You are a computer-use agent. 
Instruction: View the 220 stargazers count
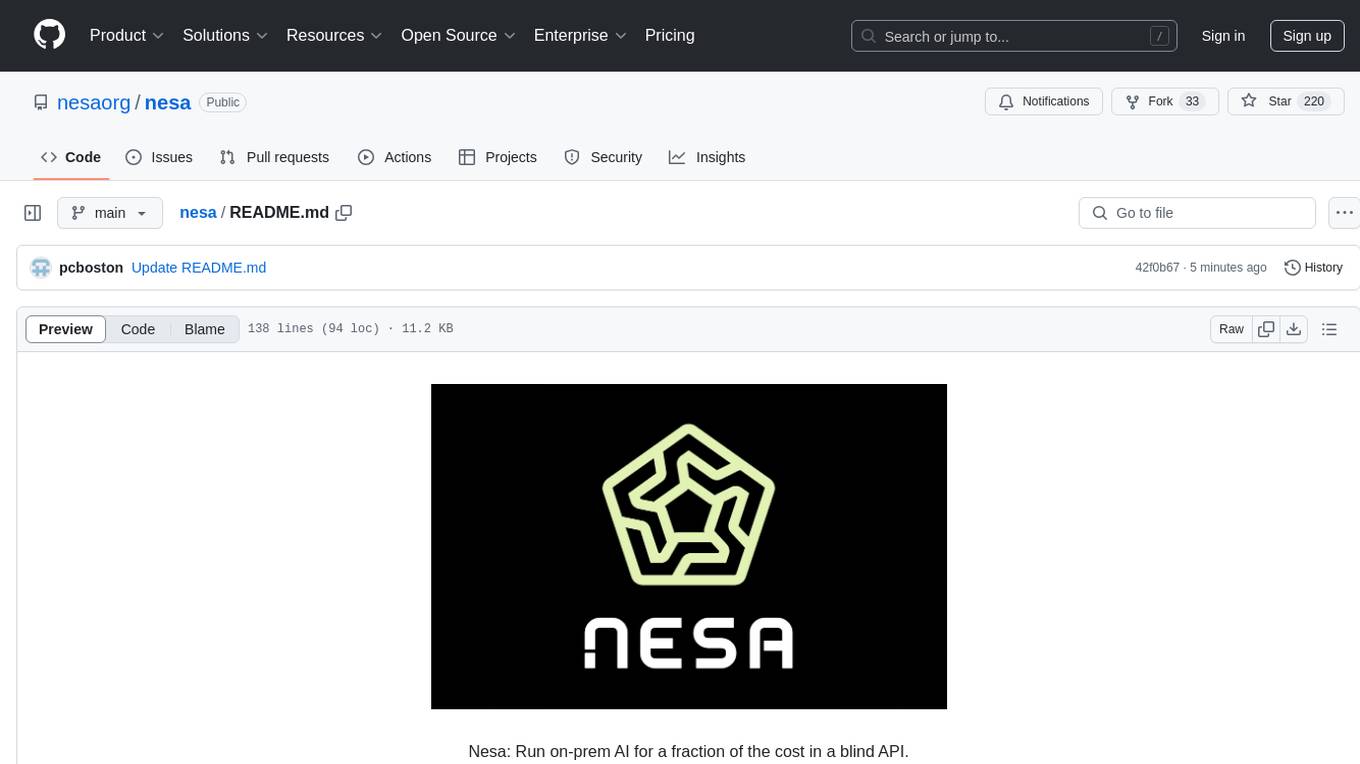click(x=1314, y=102)
